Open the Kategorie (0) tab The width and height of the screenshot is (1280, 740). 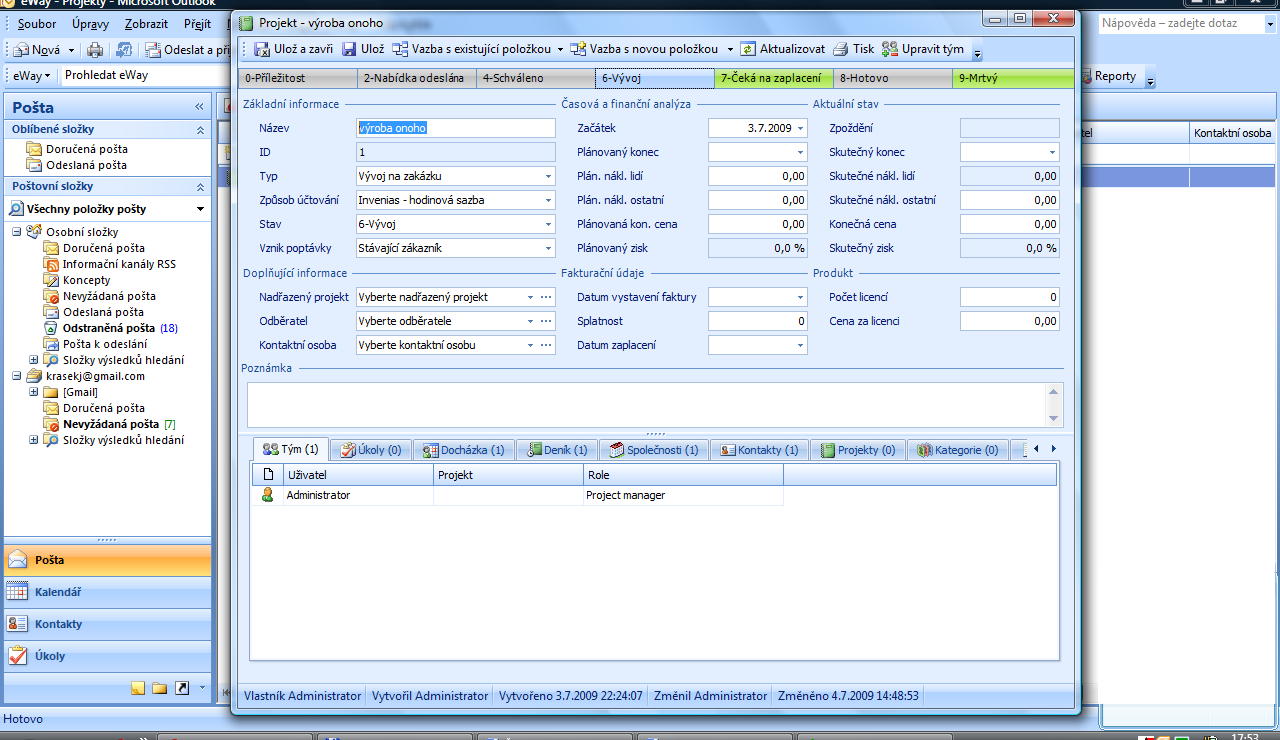point(958,450)
